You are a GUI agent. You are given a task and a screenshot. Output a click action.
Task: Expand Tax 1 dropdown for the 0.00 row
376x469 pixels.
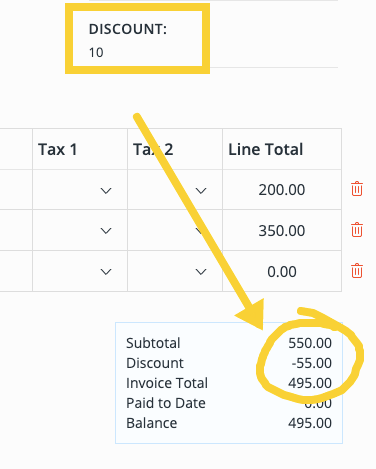80,271
